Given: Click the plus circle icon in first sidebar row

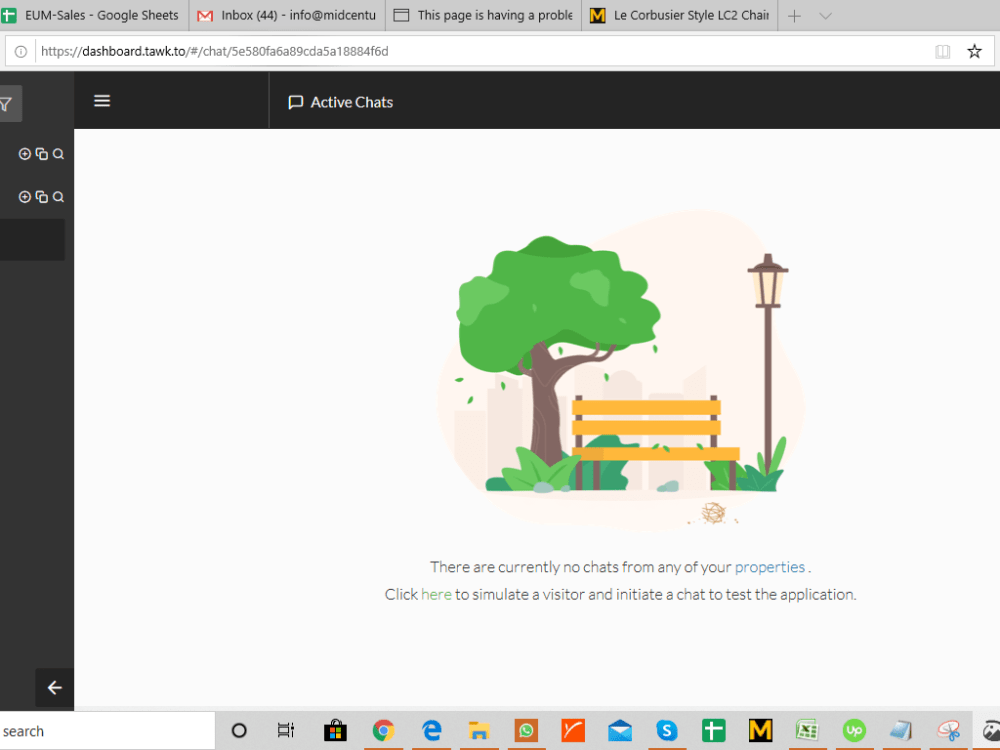Looking at the screenshot, I should point(25,154).
